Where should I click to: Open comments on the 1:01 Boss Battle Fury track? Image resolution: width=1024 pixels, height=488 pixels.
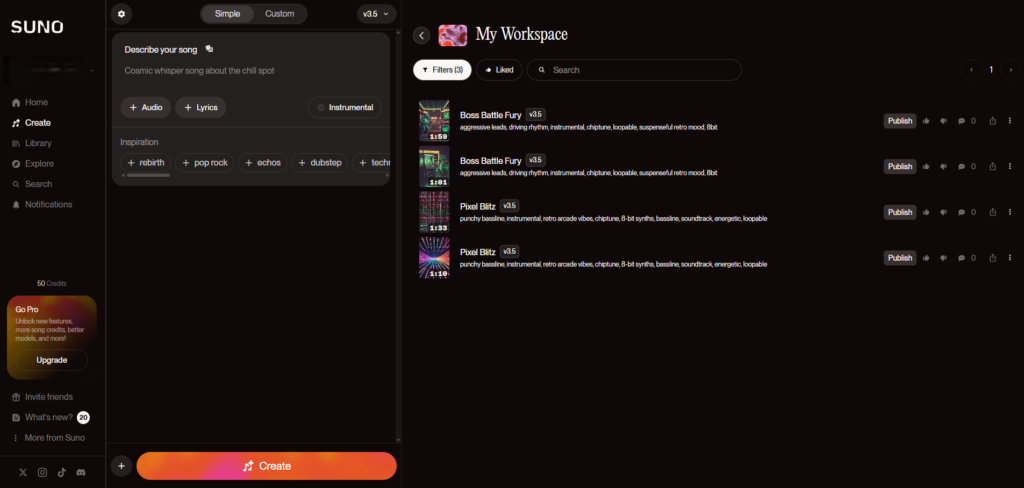coord(967,167)
